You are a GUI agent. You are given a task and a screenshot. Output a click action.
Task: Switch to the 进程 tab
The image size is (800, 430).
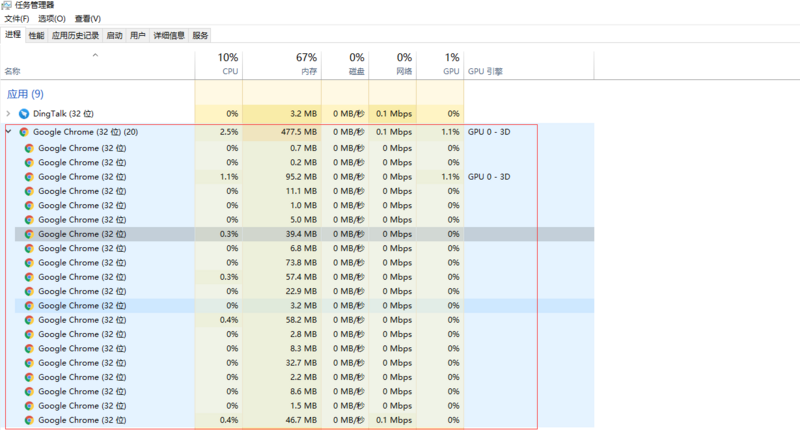click(13, 35)
